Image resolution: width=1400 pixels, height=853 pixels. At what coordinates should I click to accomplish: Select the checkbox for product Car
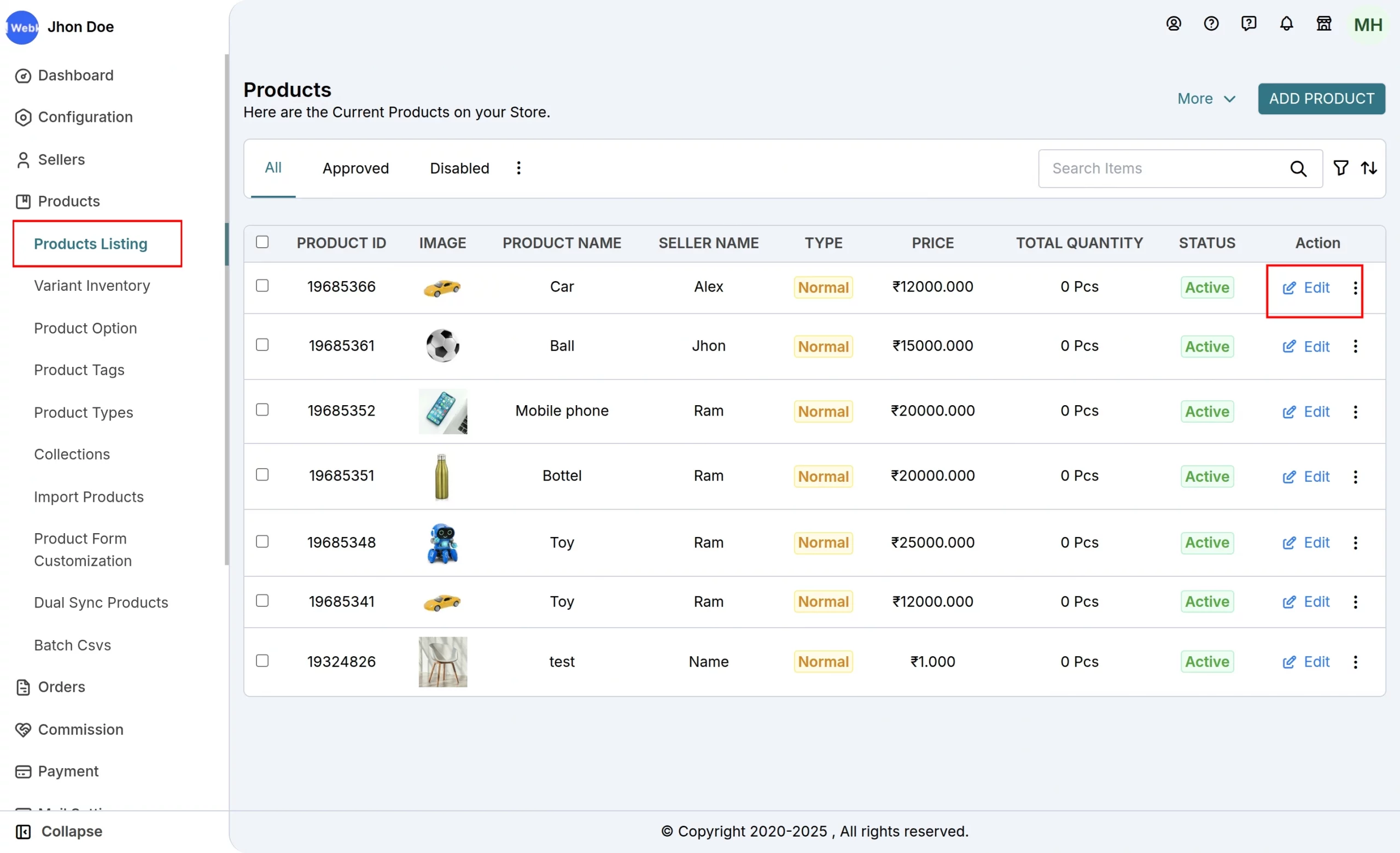click(262, 285)
